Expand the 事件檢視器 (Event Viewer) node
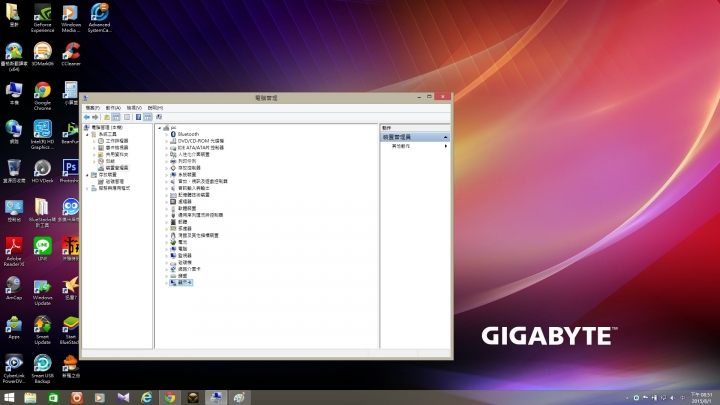Screen dimensions: 720x405 coord(94,148)
